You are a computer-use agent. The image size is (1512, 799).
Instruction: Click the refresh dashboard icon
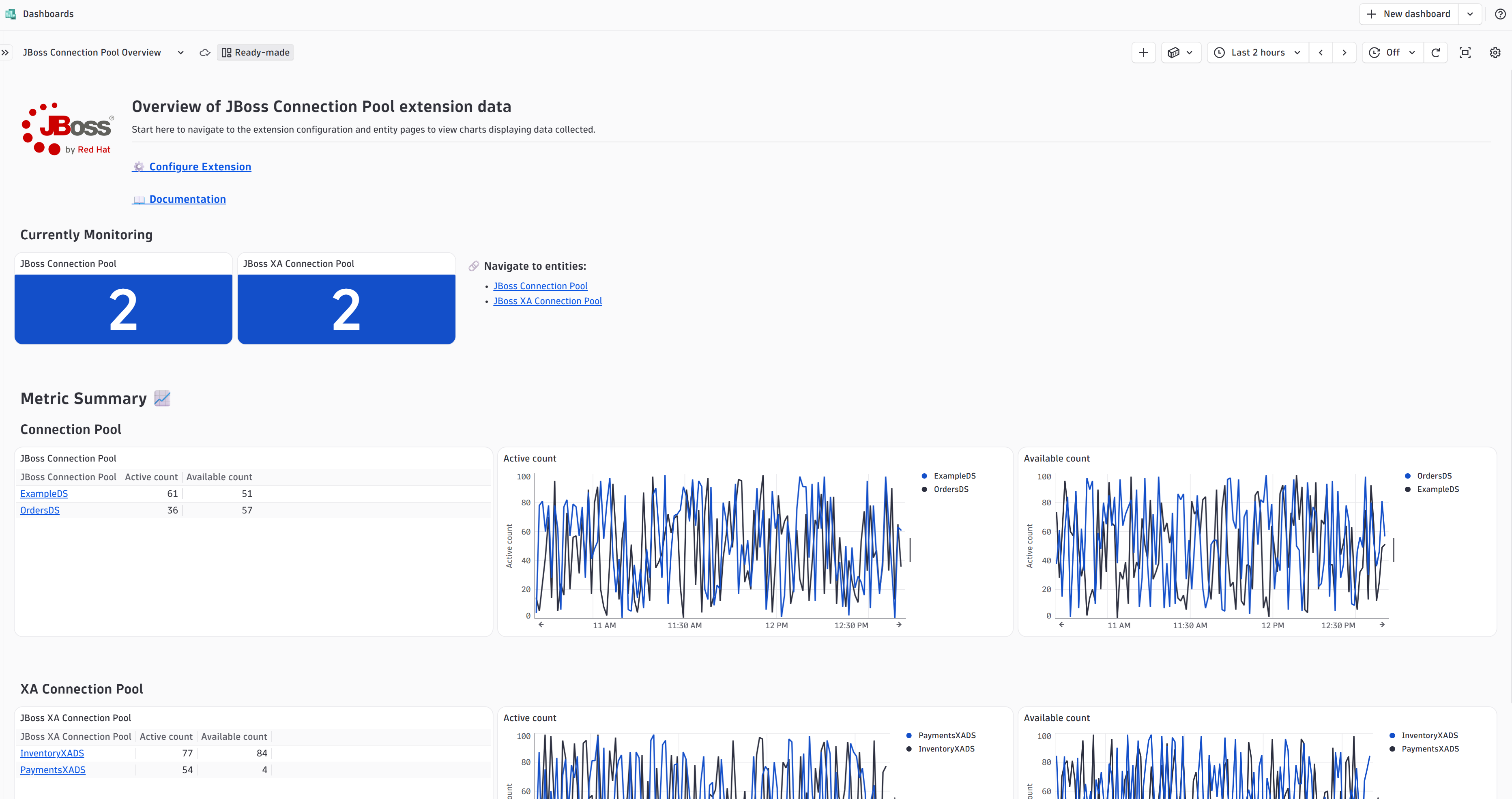pos(1436,52)
